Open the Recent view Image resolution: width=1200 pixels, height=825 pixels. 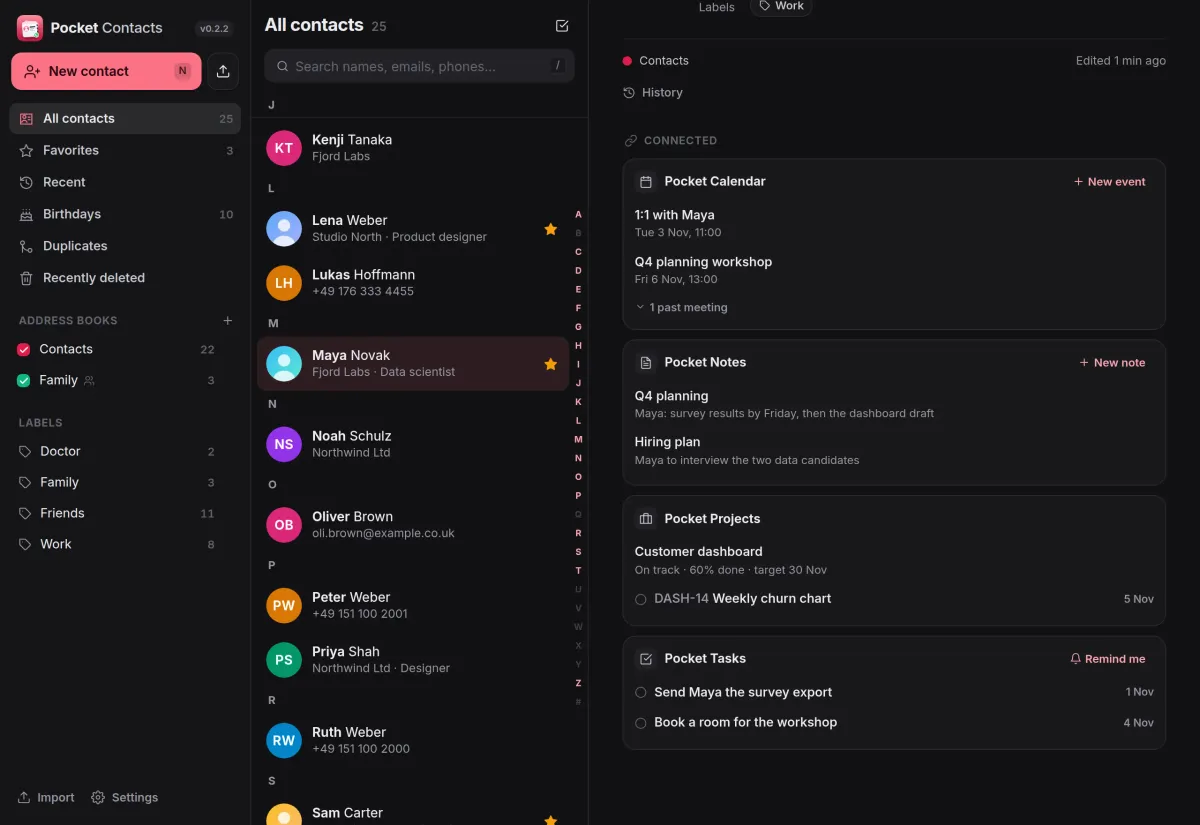click(x=125, y=182)
